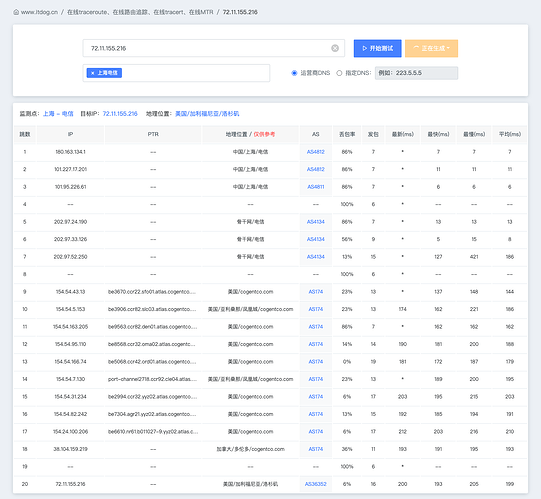
Task: Click the 开始测试 start test button
Action: pos(377,48)
